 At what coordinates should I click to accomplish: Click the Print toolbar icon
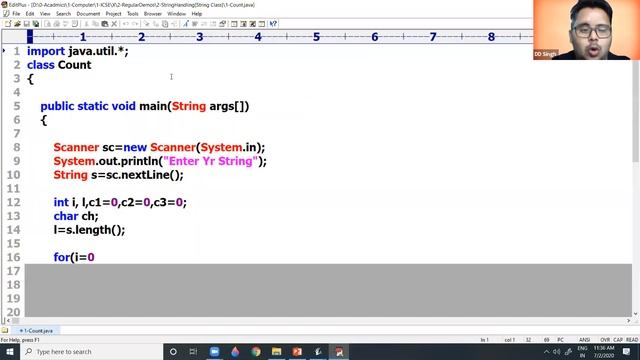coord(57,24)
